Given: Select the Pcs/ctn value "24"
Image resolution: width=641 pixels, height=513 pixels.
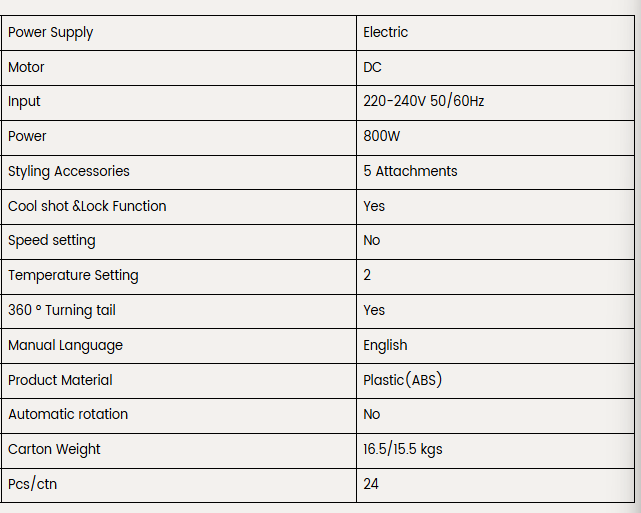Looking at the screenshot, I should 371,484.
